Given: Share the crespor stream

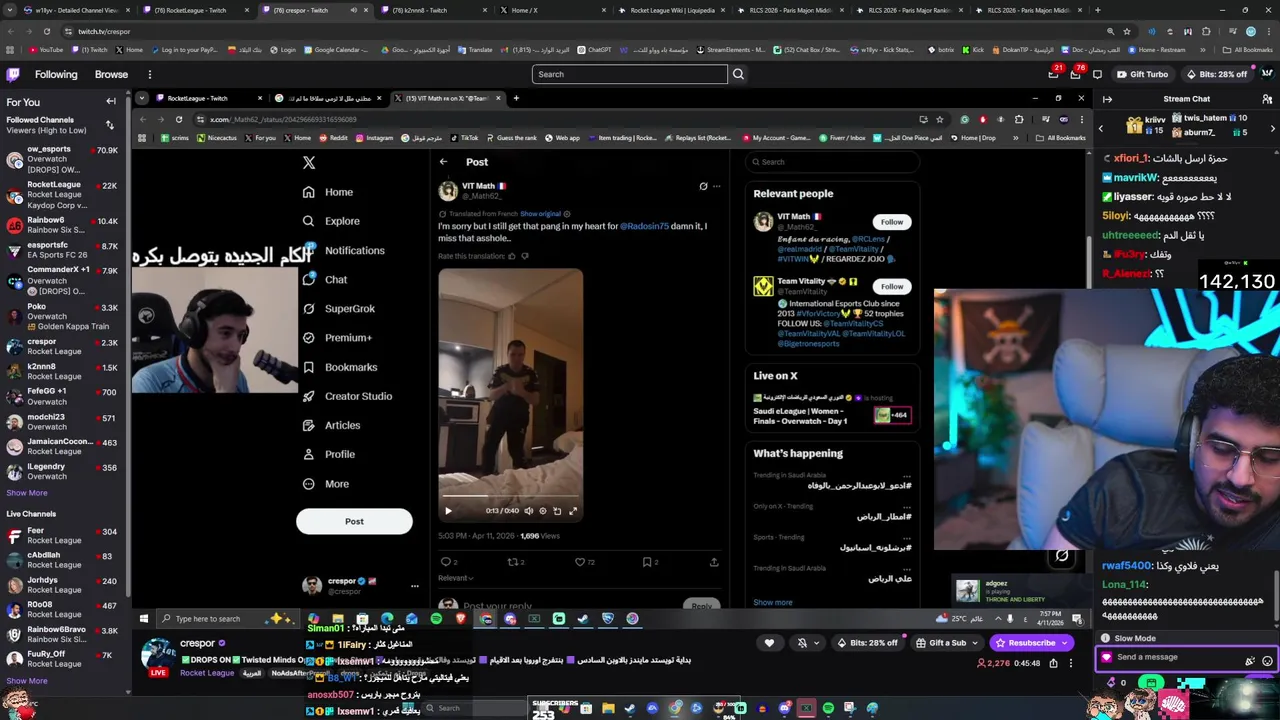Looking at the screenshot, I should [1053, 663].
